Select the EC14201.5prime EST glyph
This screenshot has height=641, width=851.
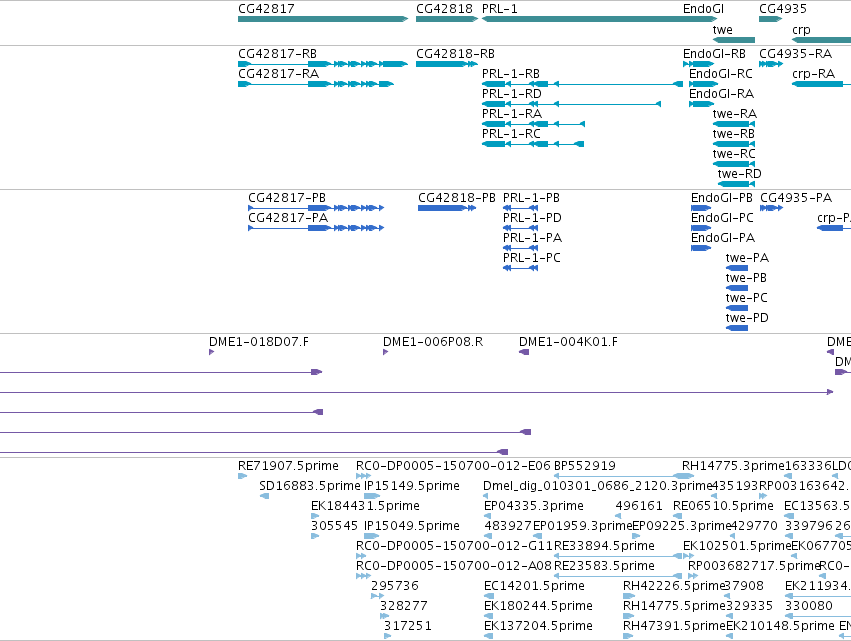[488, 596]
